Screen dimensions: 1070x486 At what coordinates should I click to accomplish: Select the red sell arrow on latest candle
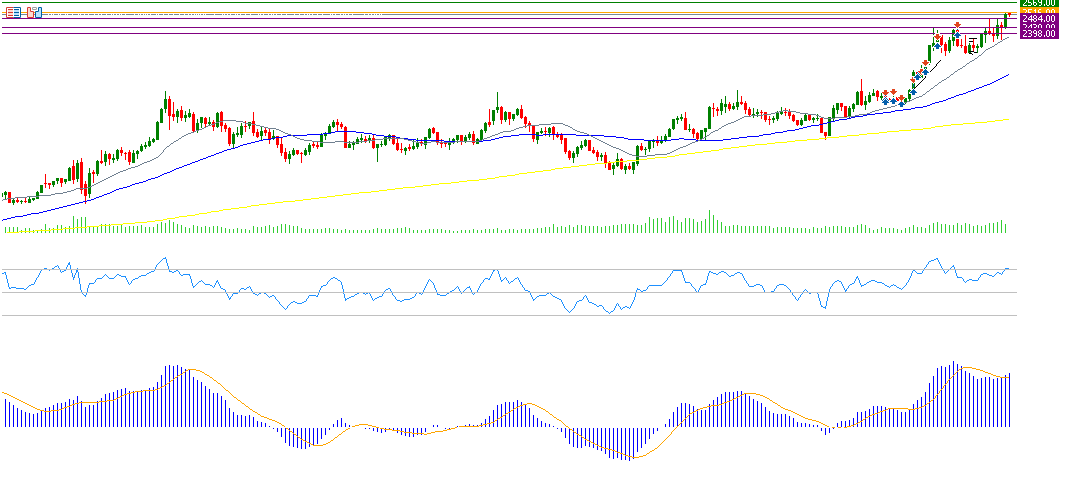[x=1007, y=13]
